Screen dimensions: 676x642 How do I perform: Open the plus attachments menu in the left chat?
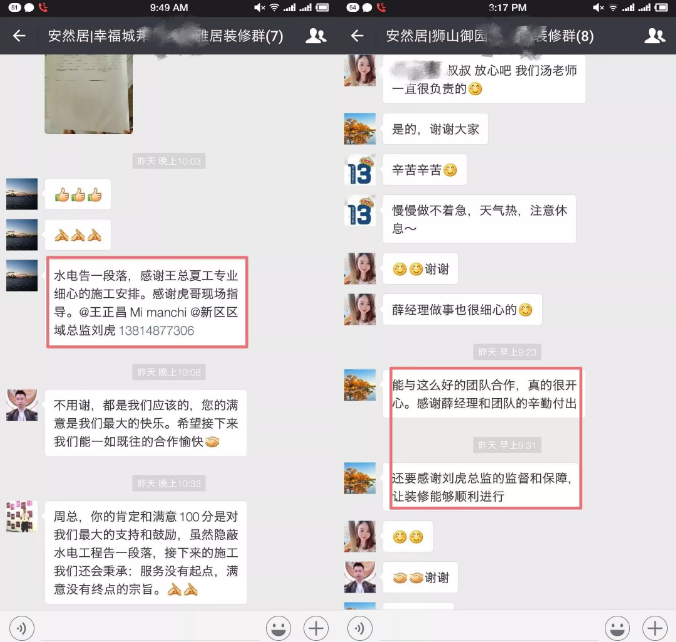point(316,628)
